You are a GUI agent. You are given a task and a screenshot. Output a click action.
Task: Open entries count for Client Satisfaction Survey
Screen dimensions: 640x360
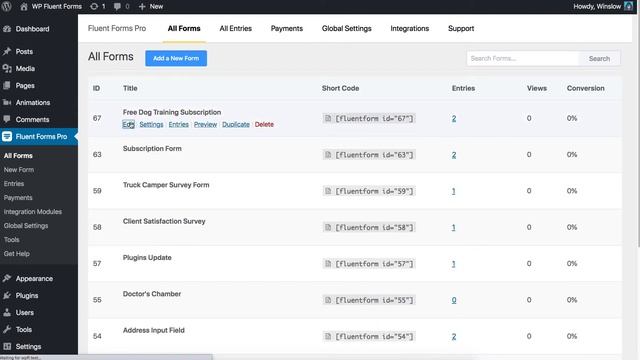pyautogui.click(x=453, y=227)
